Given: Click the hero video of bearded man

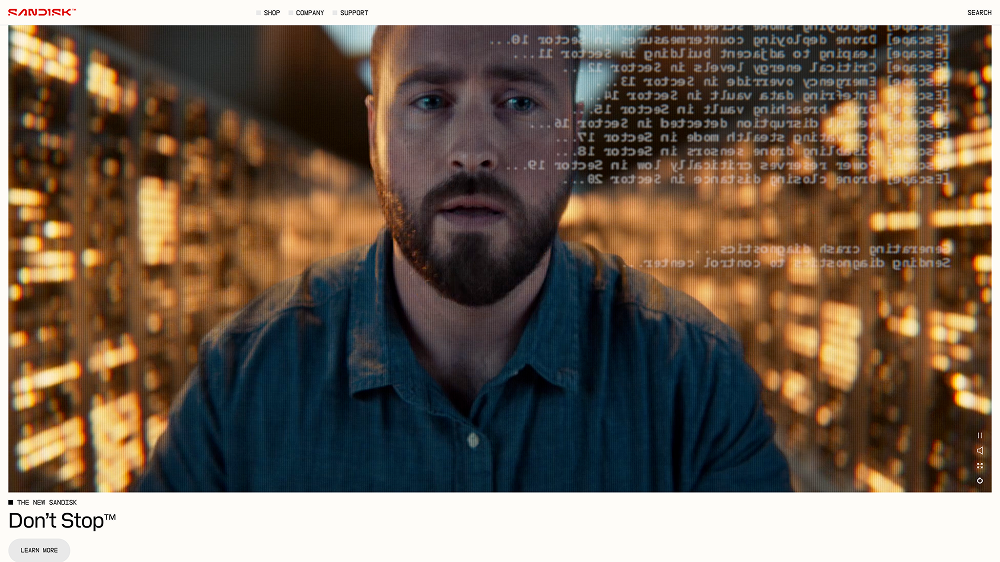Looking at the screenshot, I should coord(500,258).
